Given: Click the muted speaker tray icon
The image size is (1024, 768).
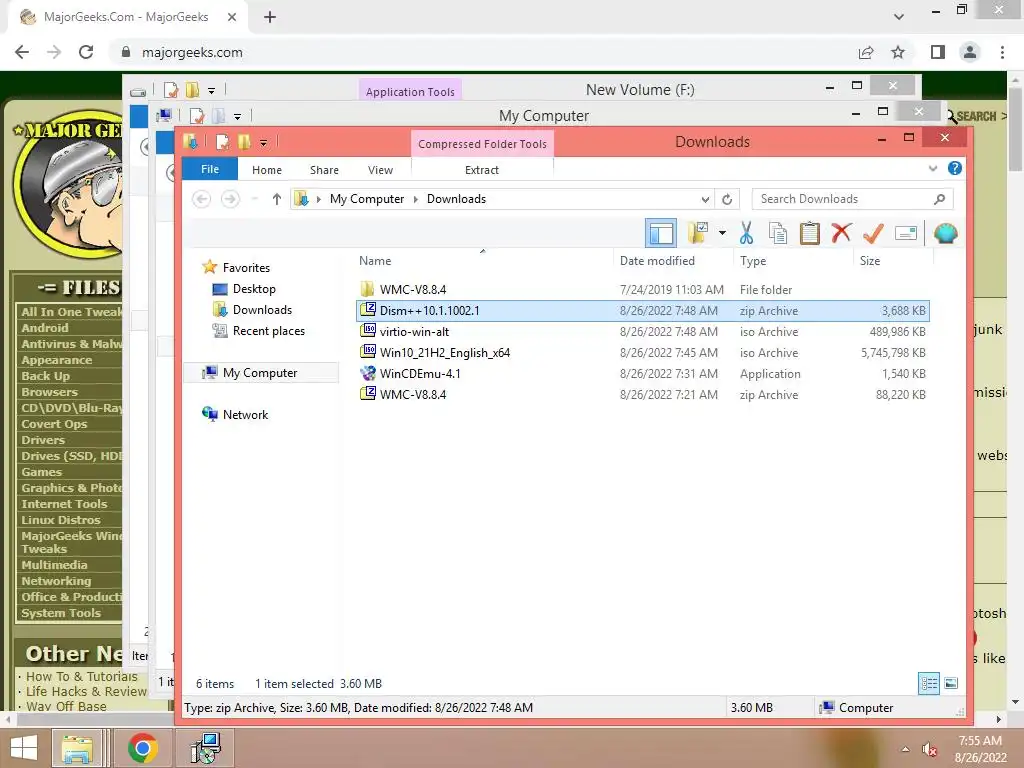Looking at the screenshot, I should [x=929, y=750].
